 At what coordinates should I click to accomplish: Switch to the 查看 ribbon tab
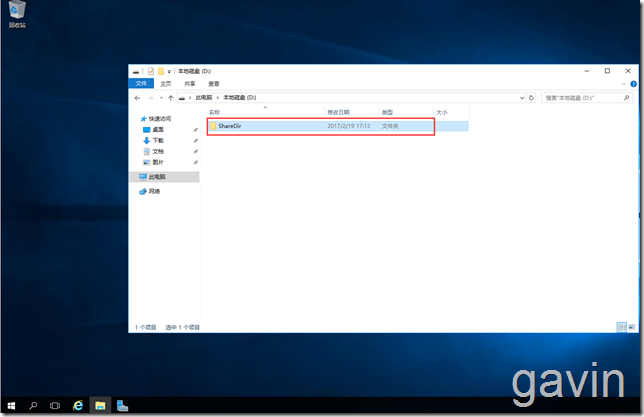pos(214,84)
